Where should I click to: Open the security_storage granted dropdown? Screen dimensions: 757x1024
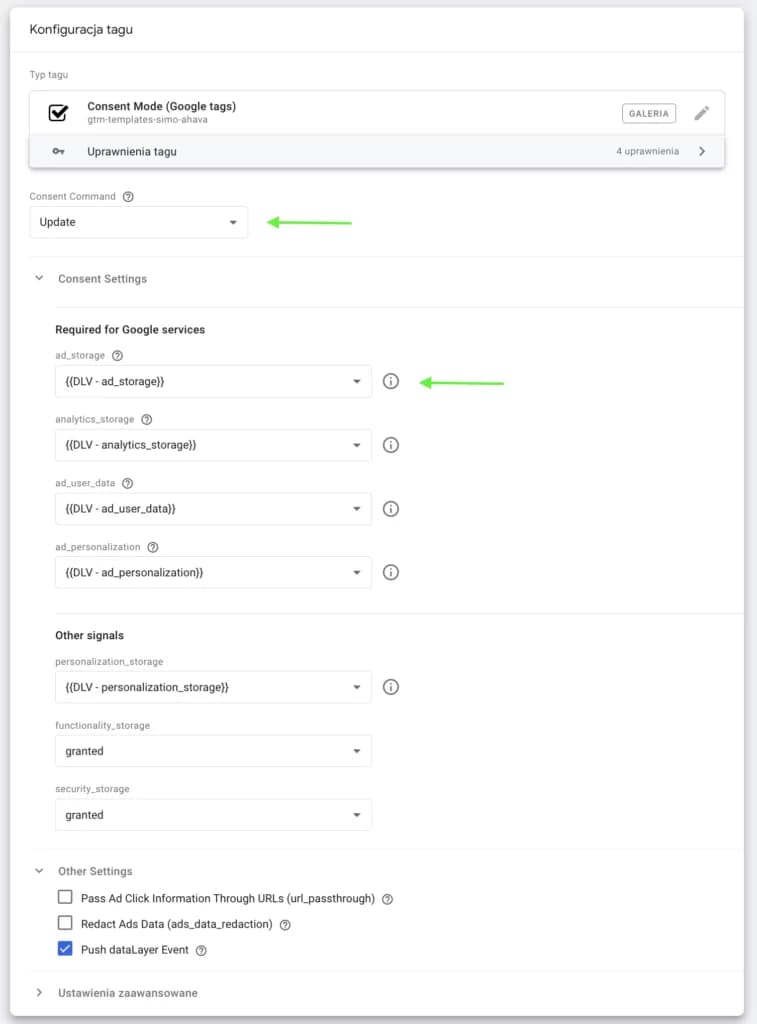213,814
